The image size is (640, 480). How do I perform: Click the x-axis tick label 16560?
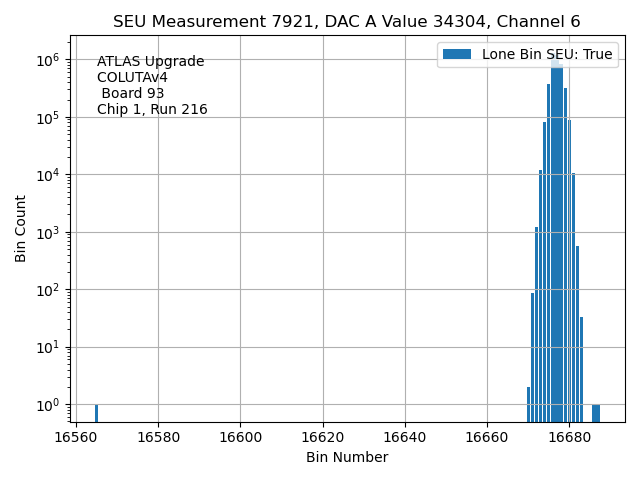pos(76,437)
